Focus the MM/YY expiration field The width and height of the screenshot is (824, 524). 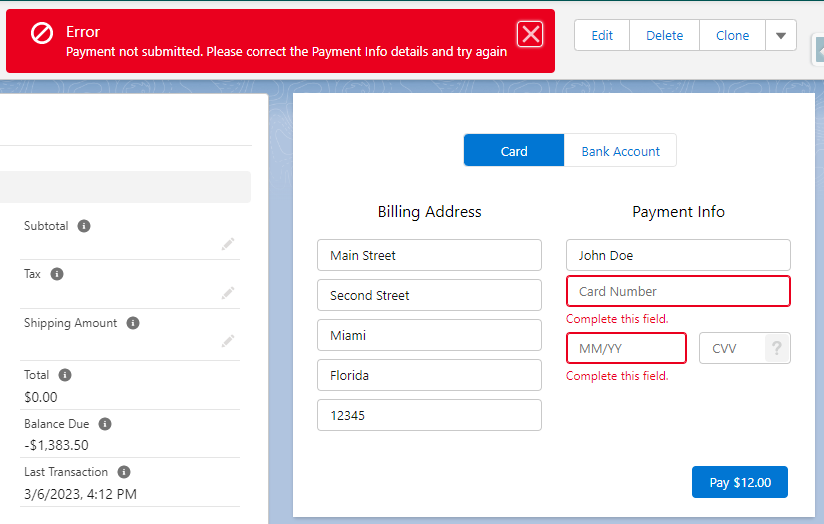click(x=626, y=348)
